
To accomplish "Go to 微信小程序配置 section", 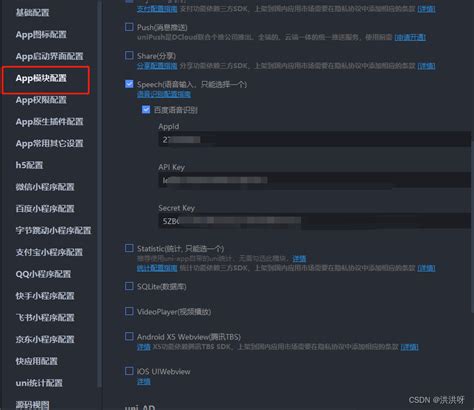I will [45, 187].
